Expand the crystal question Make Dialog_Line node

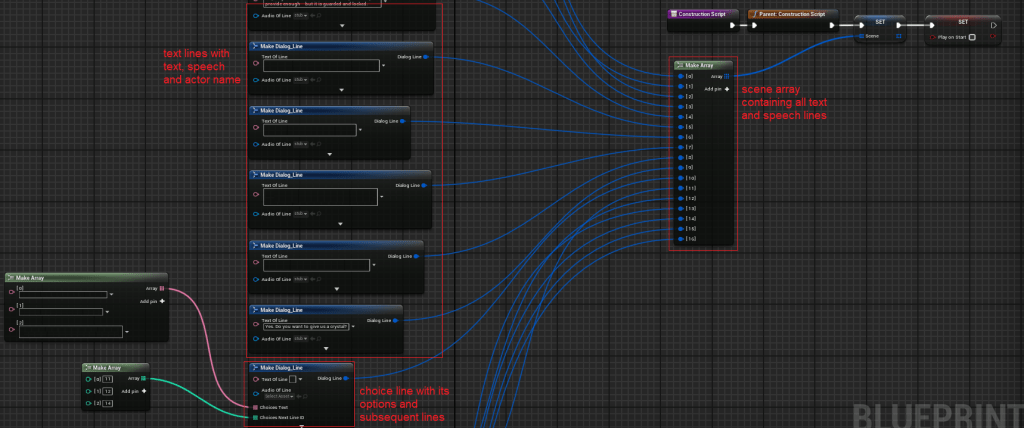324,350
